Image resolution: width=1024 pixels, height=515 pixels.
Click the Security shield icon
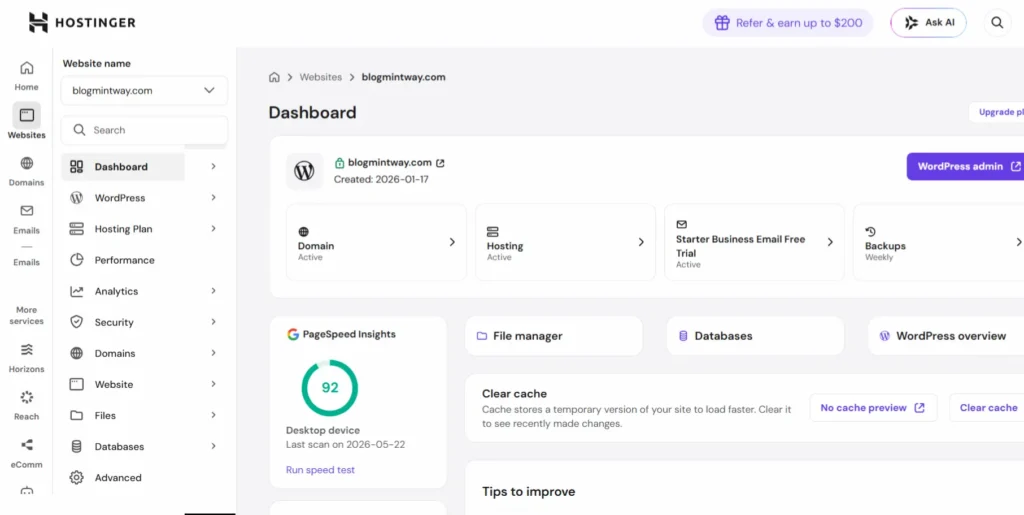pos(76,322)
